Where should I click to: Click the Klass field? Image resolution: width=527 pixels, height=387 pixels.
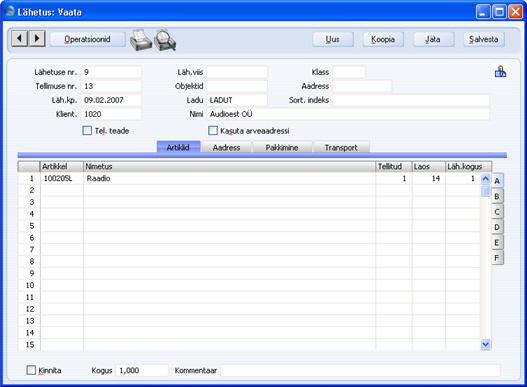[349, 72]
